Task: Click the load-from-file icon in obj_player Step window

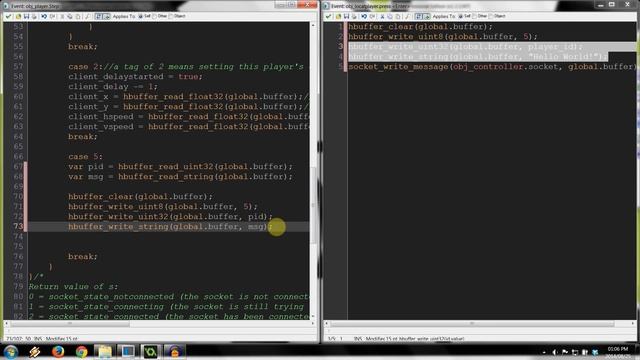Action: pyautogui.click(x=18, y=16)
